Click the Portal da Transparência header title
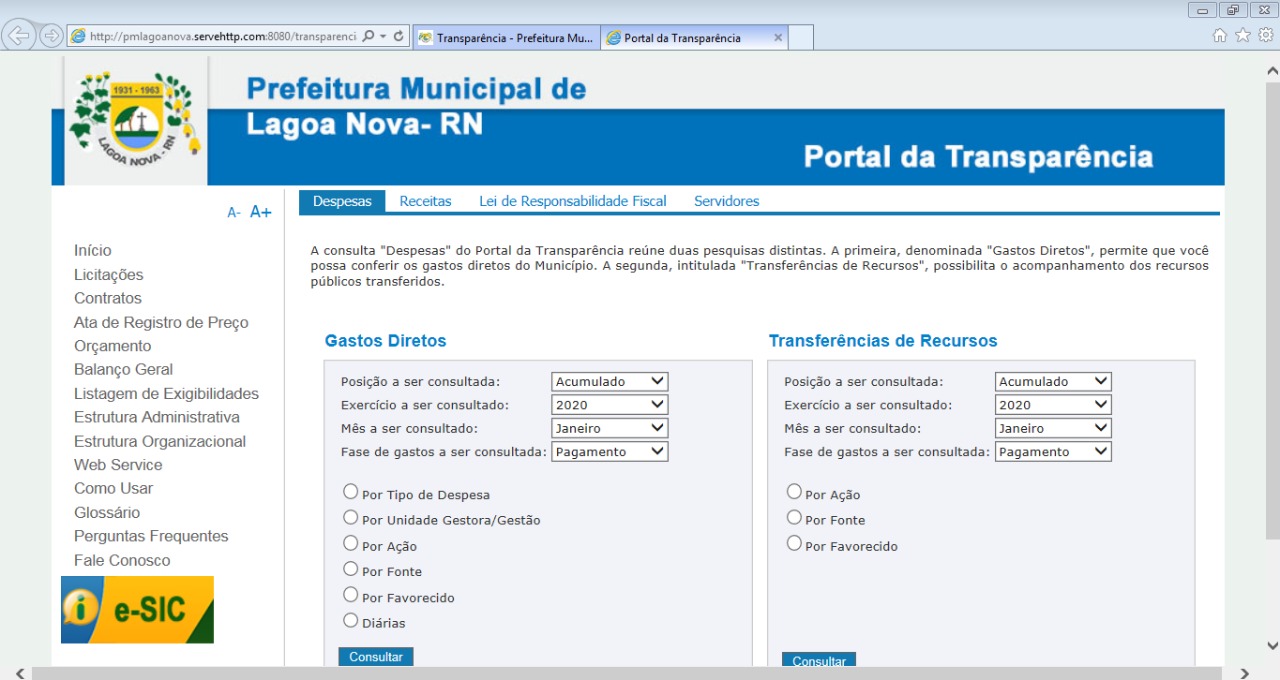This screenshot has height=680, width=1280. click(978, 157)
